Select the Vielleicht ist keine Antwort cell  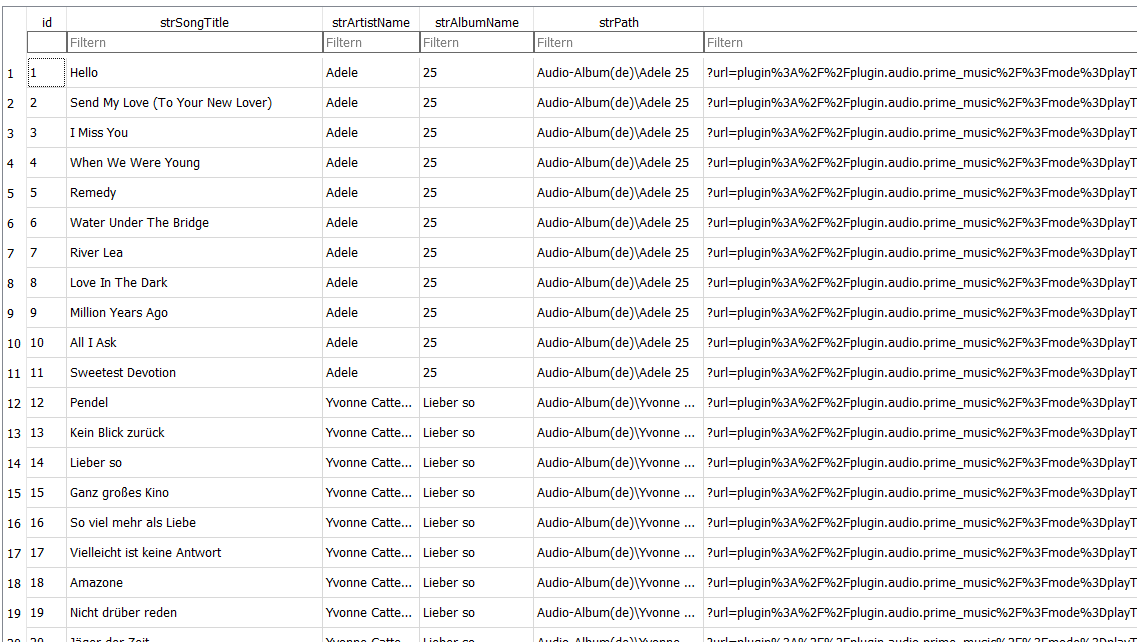click(x=194, y=553)
